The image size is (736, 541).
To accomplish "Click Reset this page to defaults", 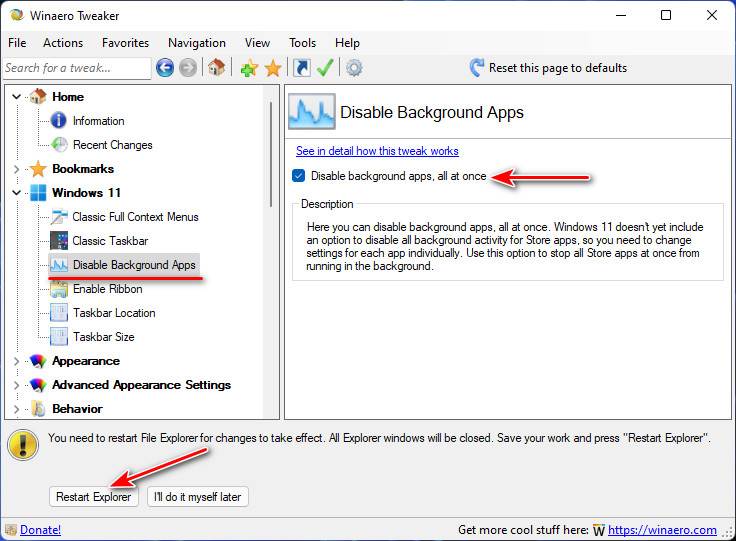I will [558, 68].
